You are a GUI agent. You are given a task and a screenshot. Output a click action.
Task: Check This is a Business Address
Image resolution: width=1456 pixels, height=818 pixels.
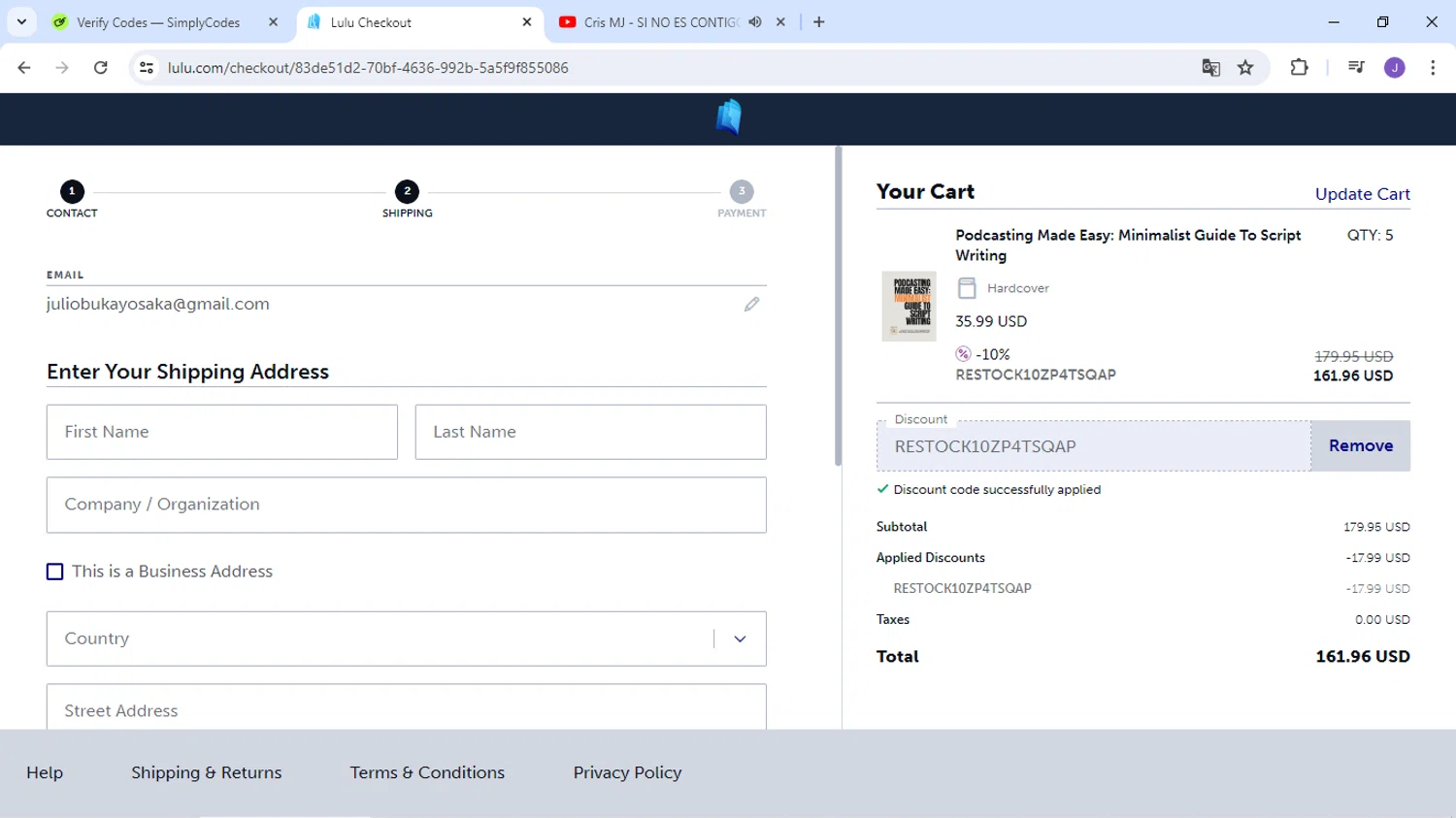(x=55, y=572)
